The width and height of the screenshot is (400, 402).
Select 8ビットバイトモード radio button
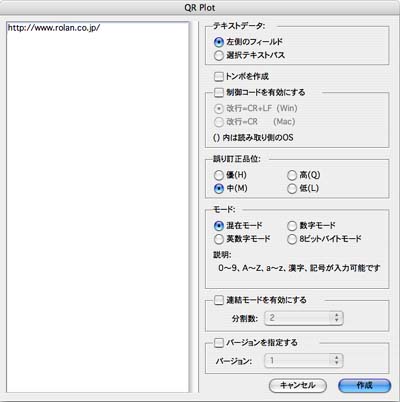point(292,239)
